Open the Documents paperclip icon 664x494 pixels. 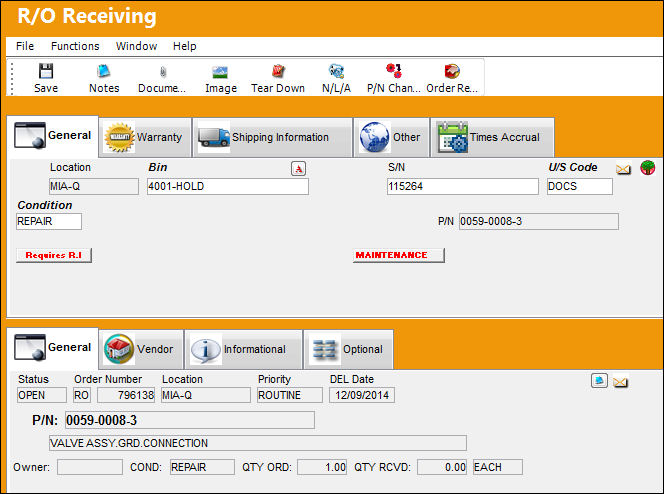pyautogui.click(x=163, y=72)
